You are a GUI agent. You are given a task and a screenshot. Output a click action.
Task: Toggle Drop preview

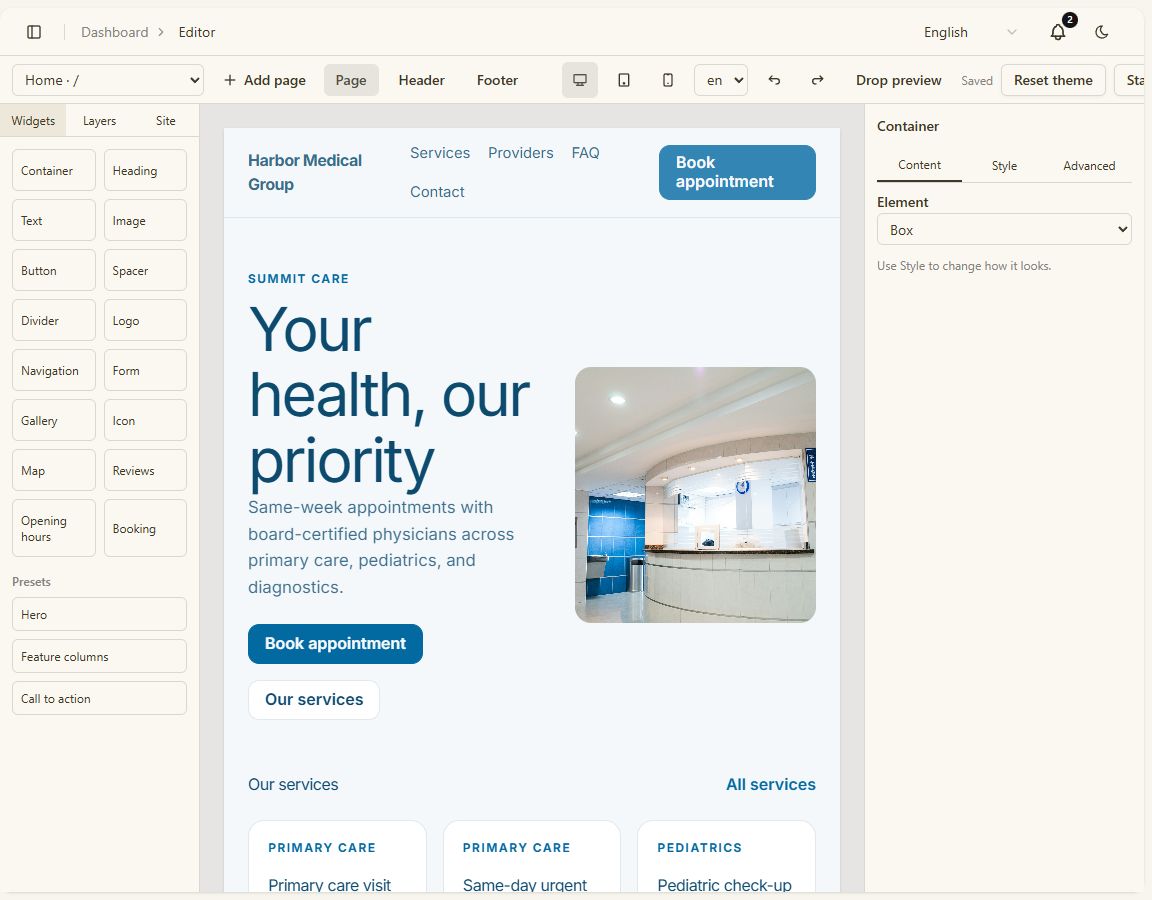898,80
